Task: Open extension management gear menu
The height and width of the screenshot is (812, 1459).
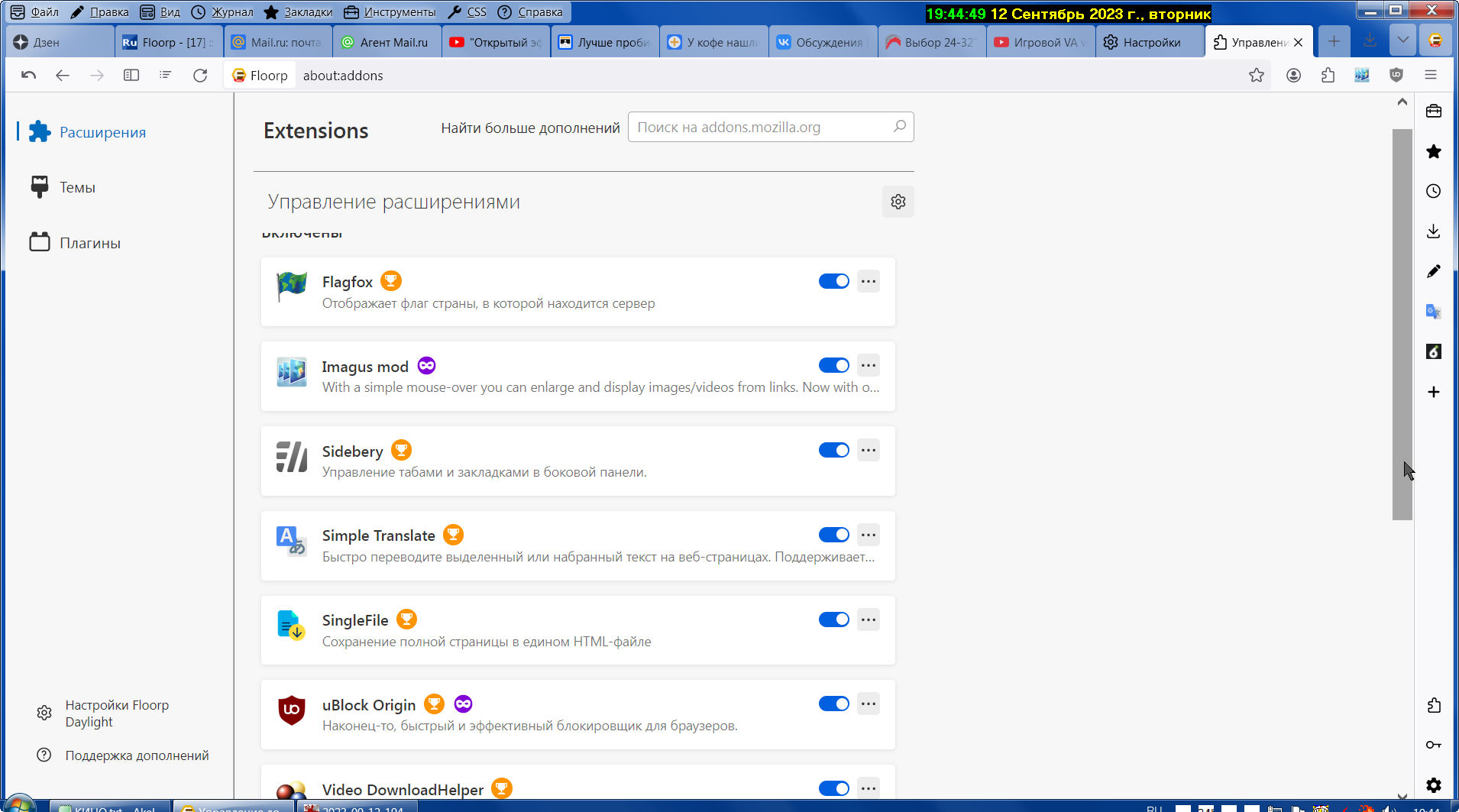Action: coord(898,202)
